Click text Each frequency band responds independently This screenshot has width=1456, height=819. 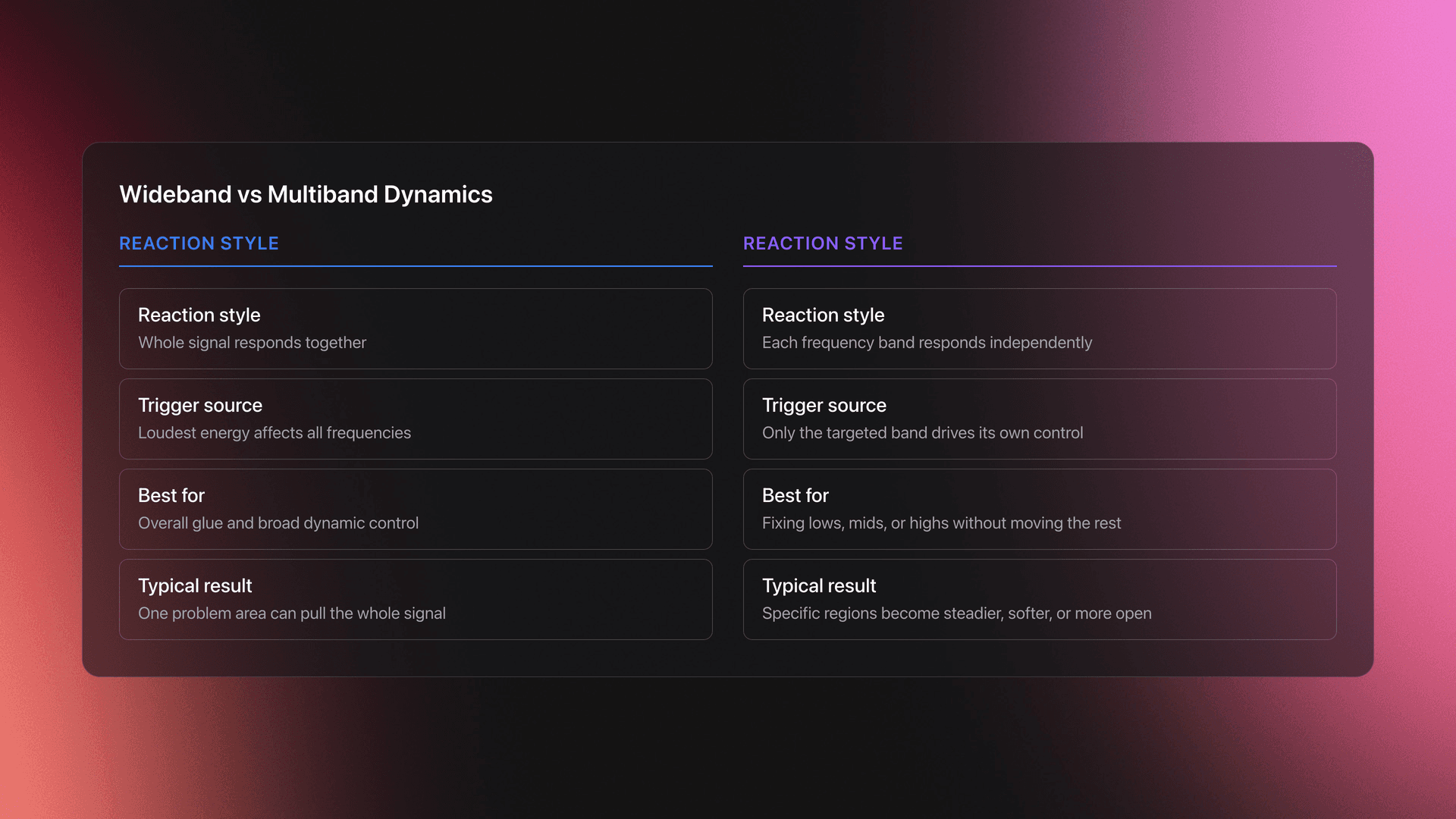[927, 343]
